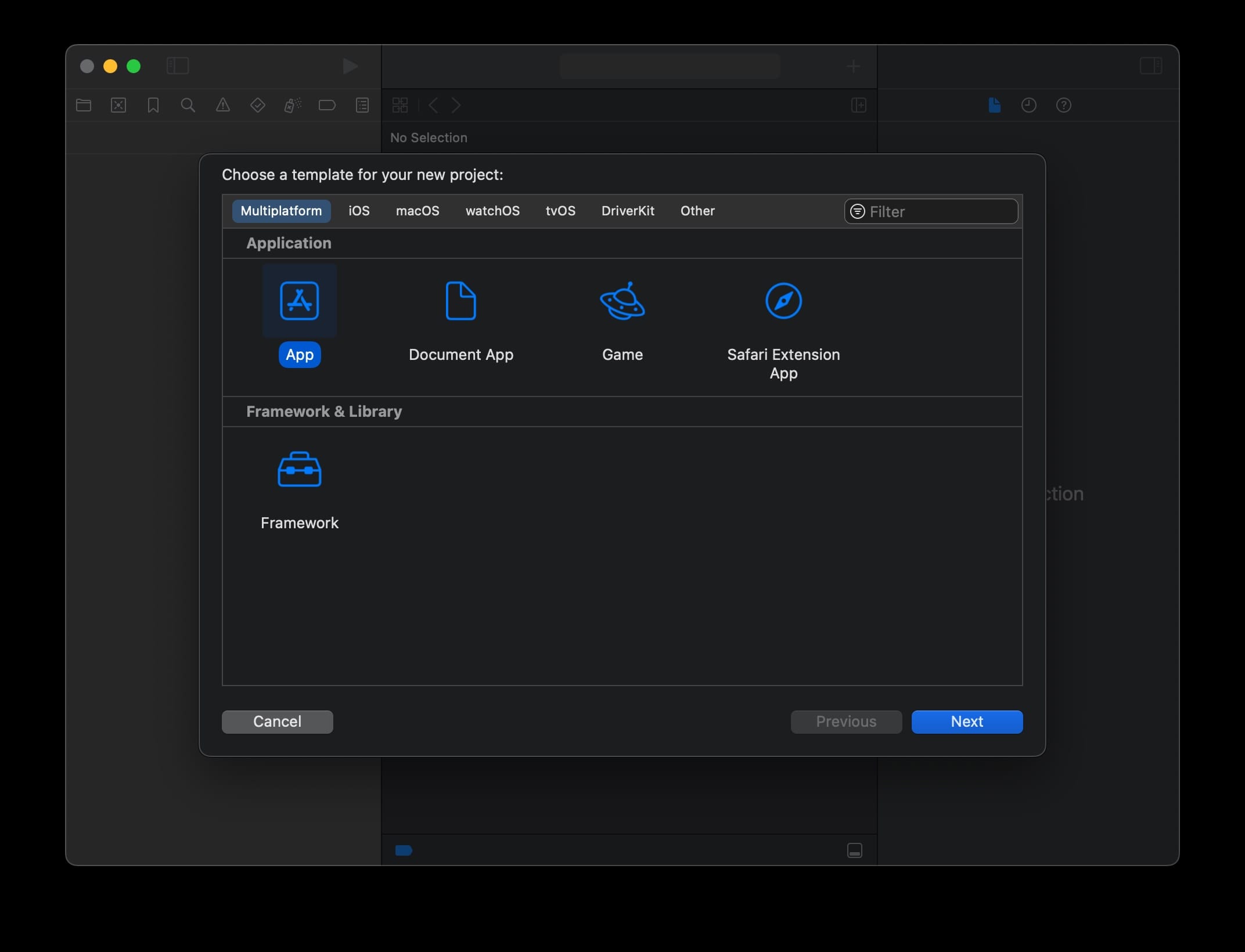This screenshot has height=952, width=1245.
Task: Expand the DriverKit platform tab
Action: coord(628,211)
